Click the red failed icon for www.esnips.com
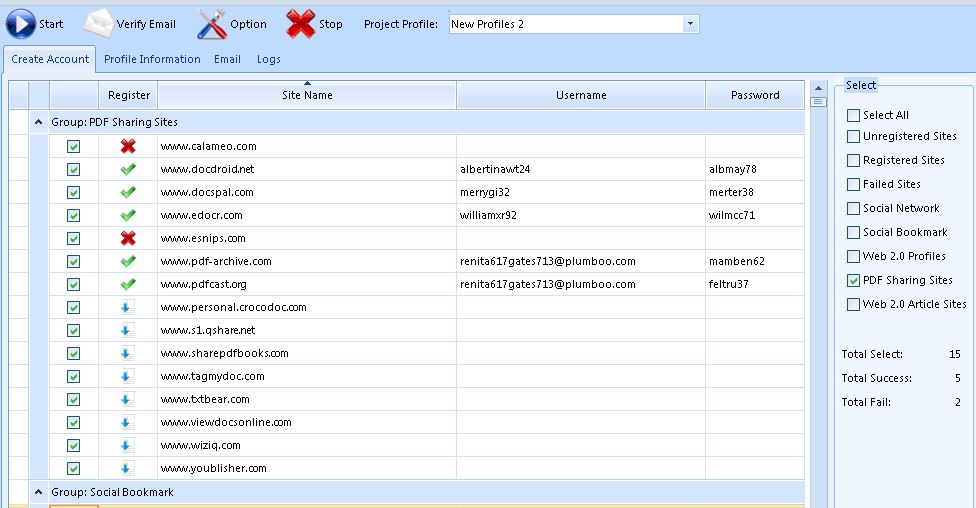 click(x=128, y=238)
